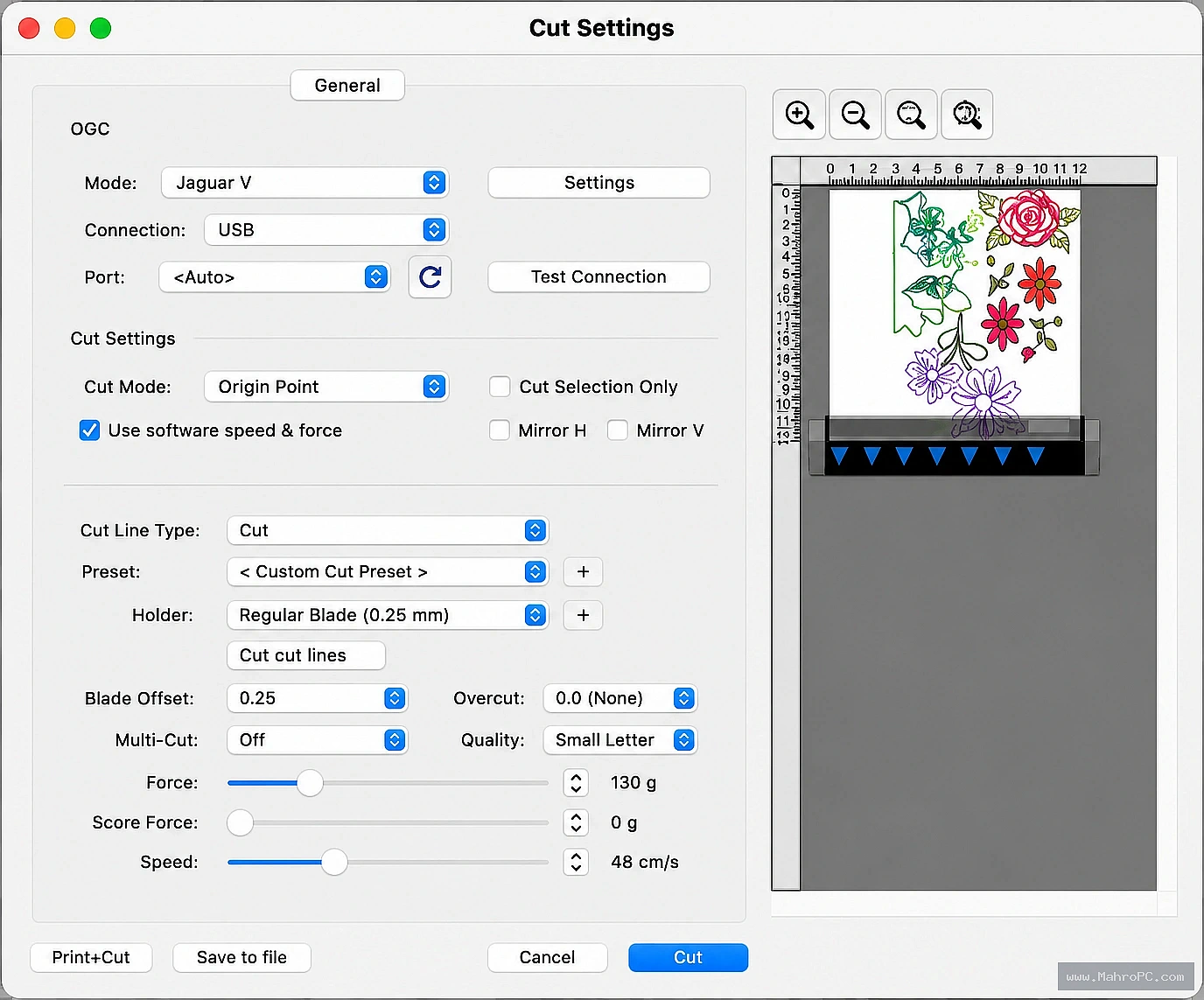The image size is (1204, 1000).
Task: Open the Mode dropdown showing Jaguar V
Action: pos(304,183)
